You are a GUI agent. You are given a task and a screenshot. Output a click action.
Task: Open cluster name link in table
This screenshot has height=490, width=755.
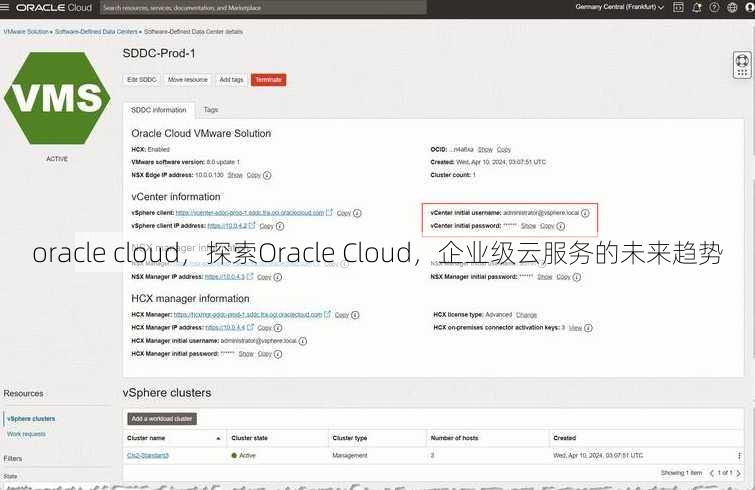click(148, 455)
